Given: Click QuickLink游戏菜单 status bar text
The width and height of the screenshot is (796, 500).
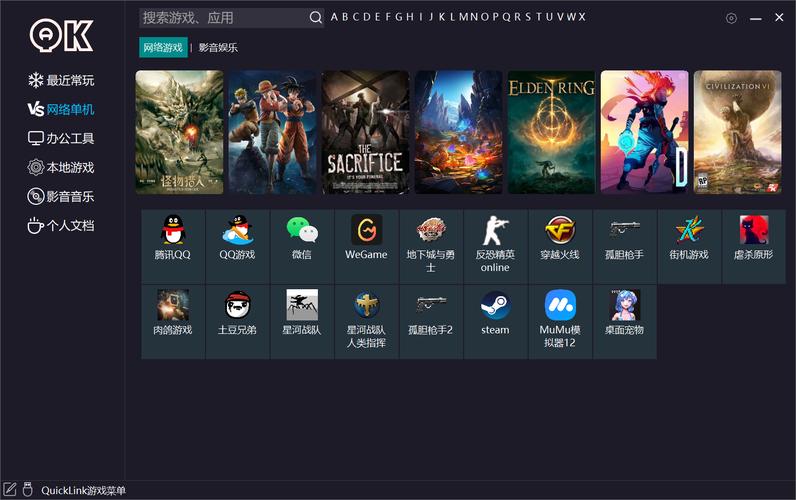Looking at the screenshot, I should pyautogui.click(x=83, y=490).
